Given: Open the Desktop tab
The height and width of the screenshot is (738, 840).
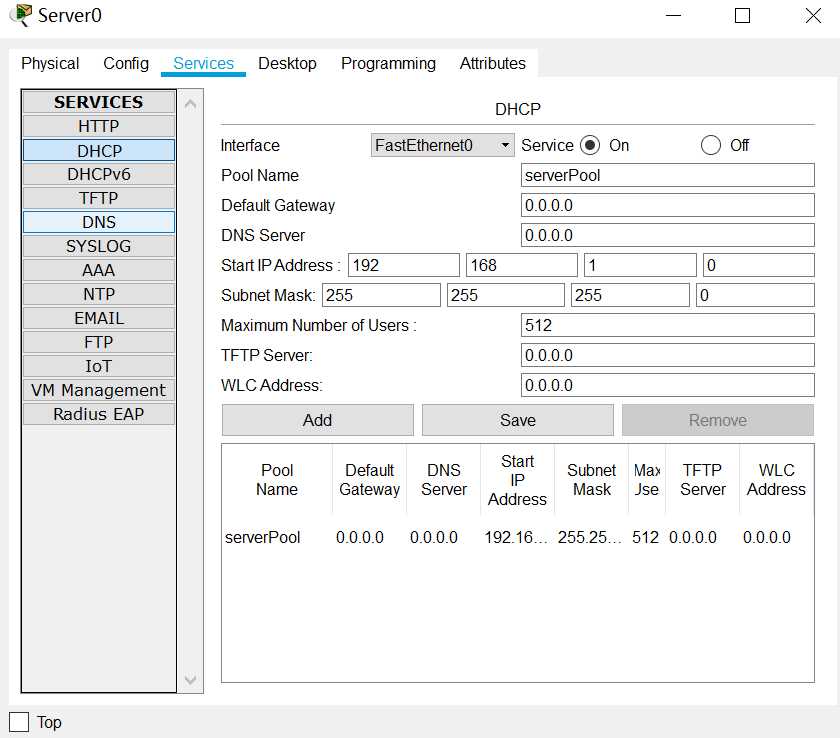Looking at the screenshot, I should (287, 64).
